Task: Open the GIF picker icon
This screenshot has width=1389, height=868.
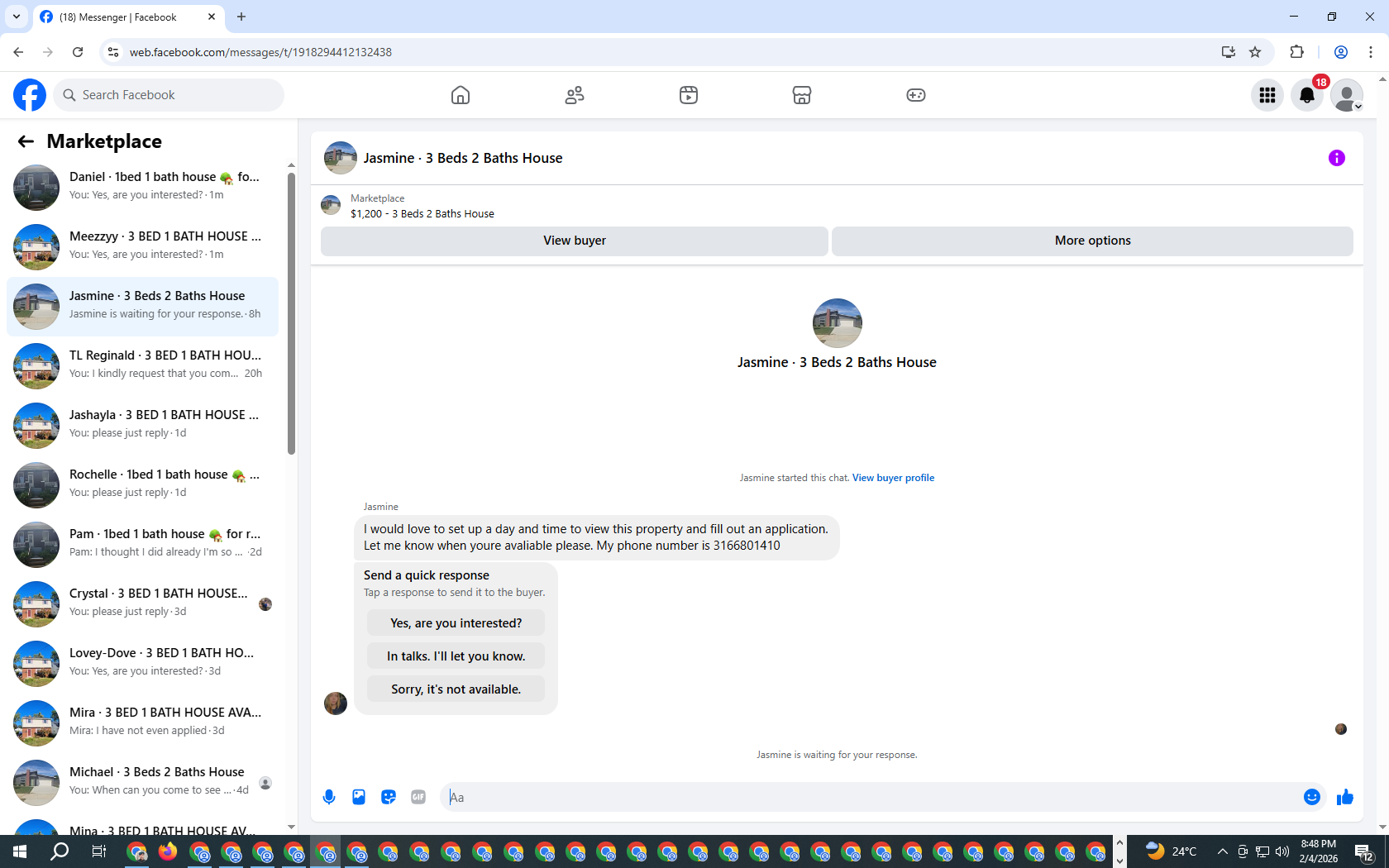Action: point(418,797)
